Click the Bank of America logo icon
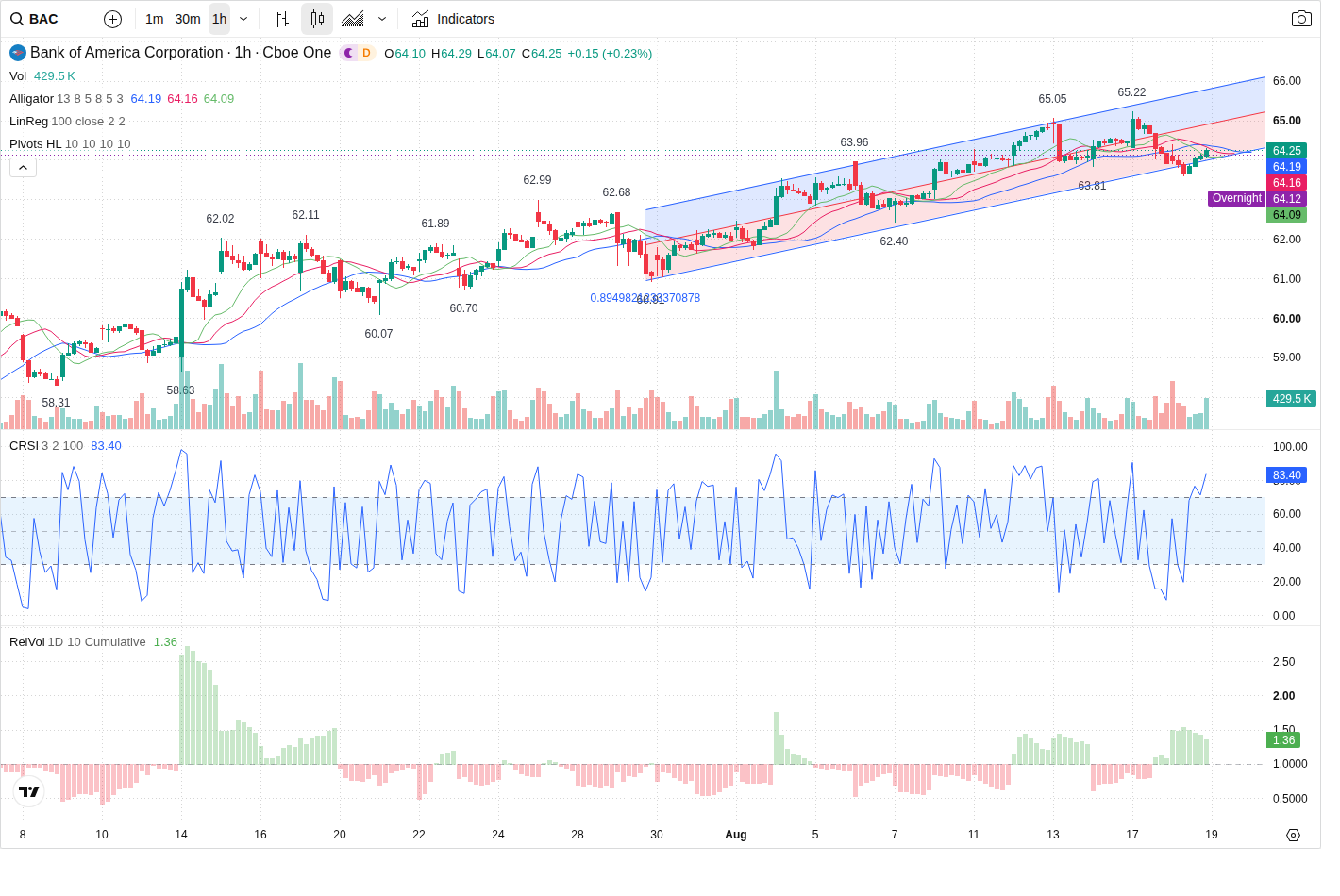This screenshot has height=896, width=1340. [18, 53]
